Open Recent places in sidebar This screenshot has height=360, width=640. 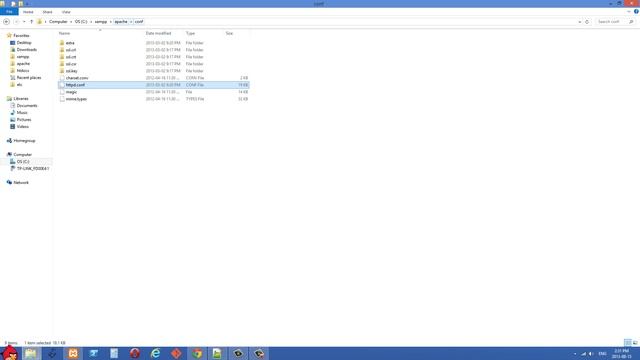tap(29, 78)
